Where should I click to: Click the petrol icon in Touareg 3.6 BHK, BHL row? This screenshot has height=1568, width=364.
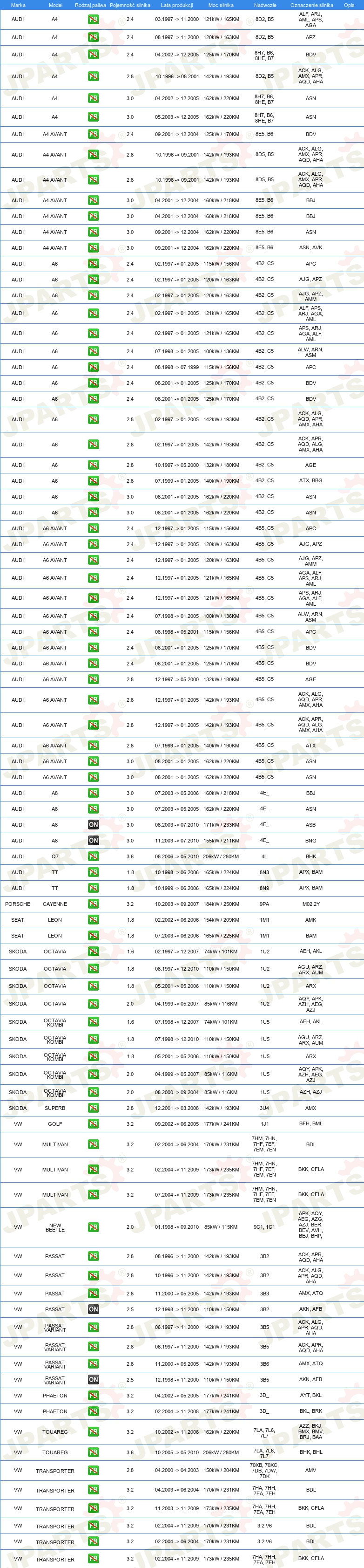93,1452
